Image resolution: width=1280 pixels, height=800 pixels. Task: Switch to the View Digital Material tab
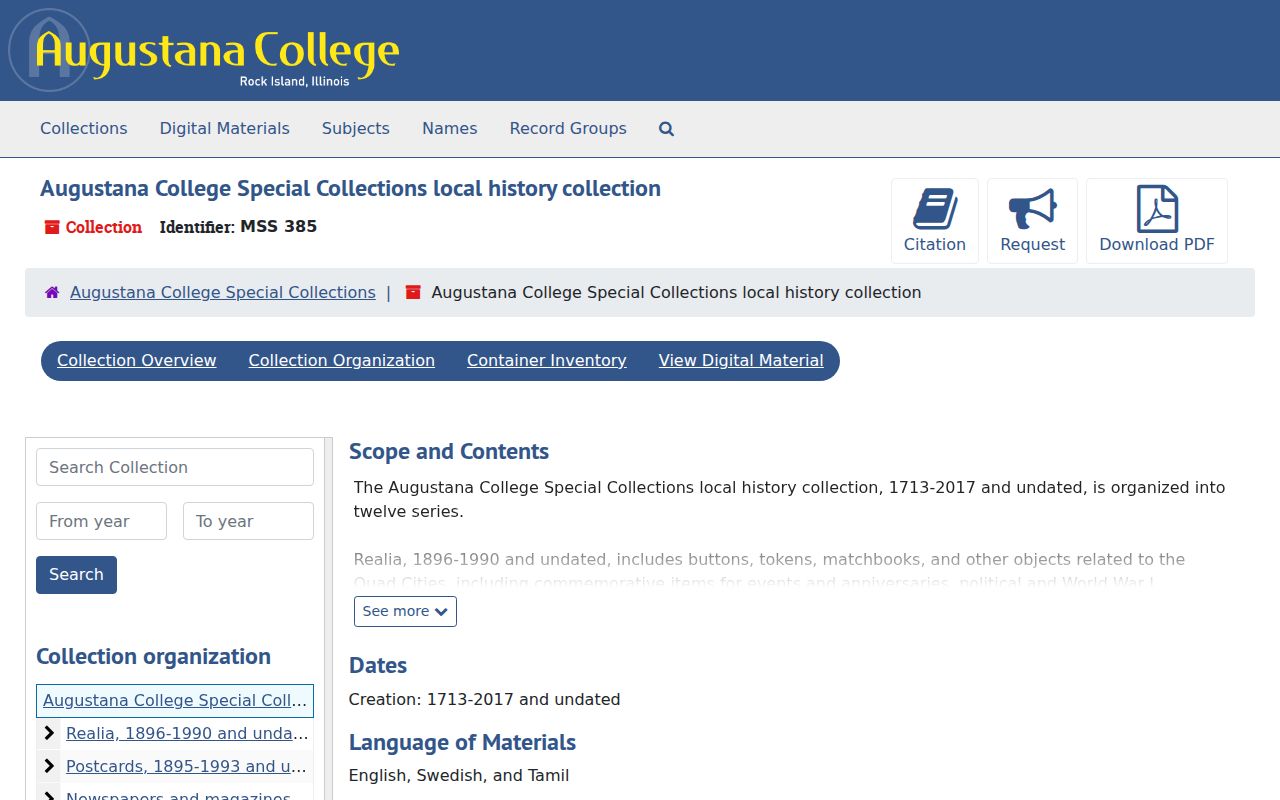[x=741, y=361]
